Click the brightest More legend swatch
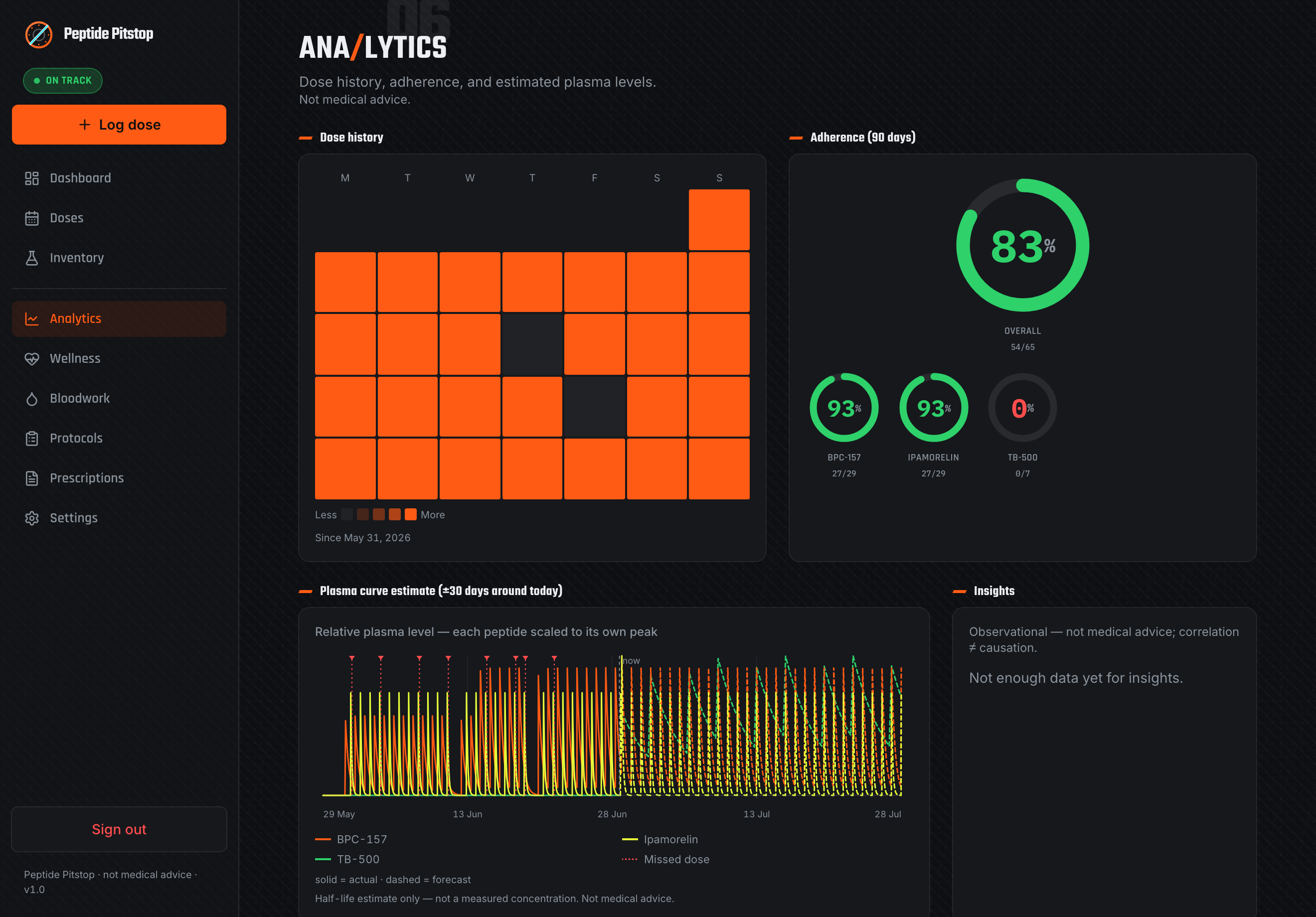 [x=410, y=515]
